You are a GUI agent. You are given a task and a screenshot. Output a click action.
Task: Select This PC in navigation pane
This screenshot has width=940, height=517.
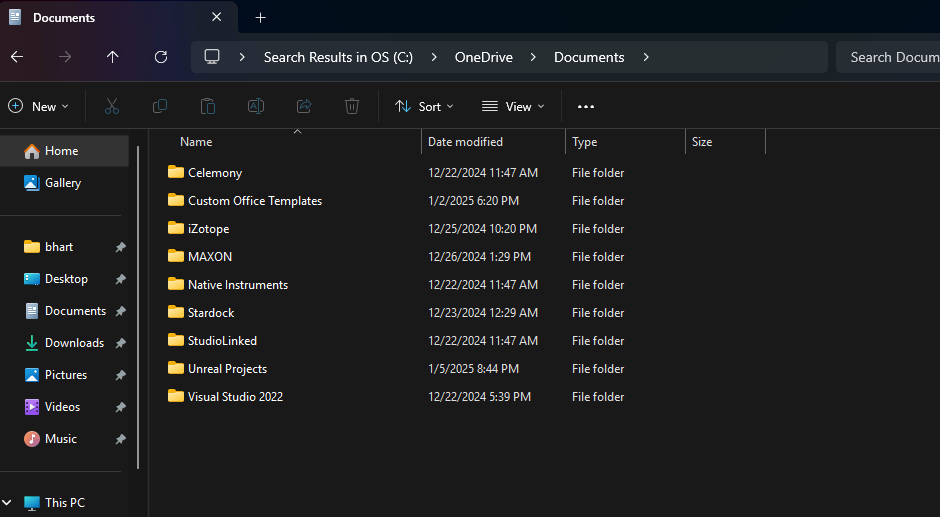pyautogui.click(x=64, y=503)
